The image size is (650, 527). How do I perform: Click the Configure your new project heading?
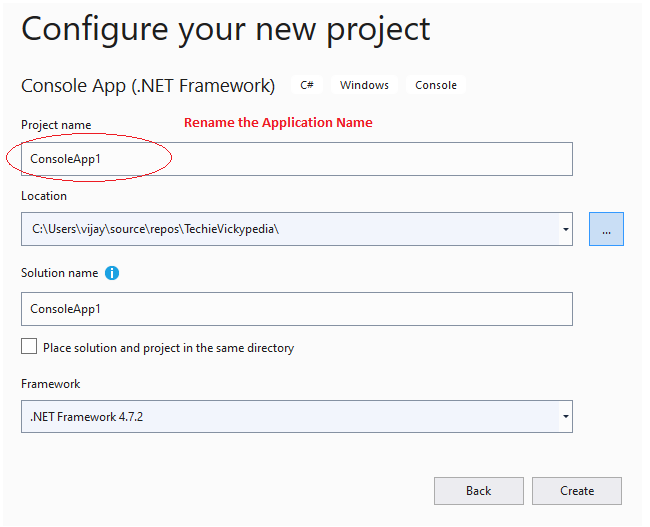(x=226, y=29)
